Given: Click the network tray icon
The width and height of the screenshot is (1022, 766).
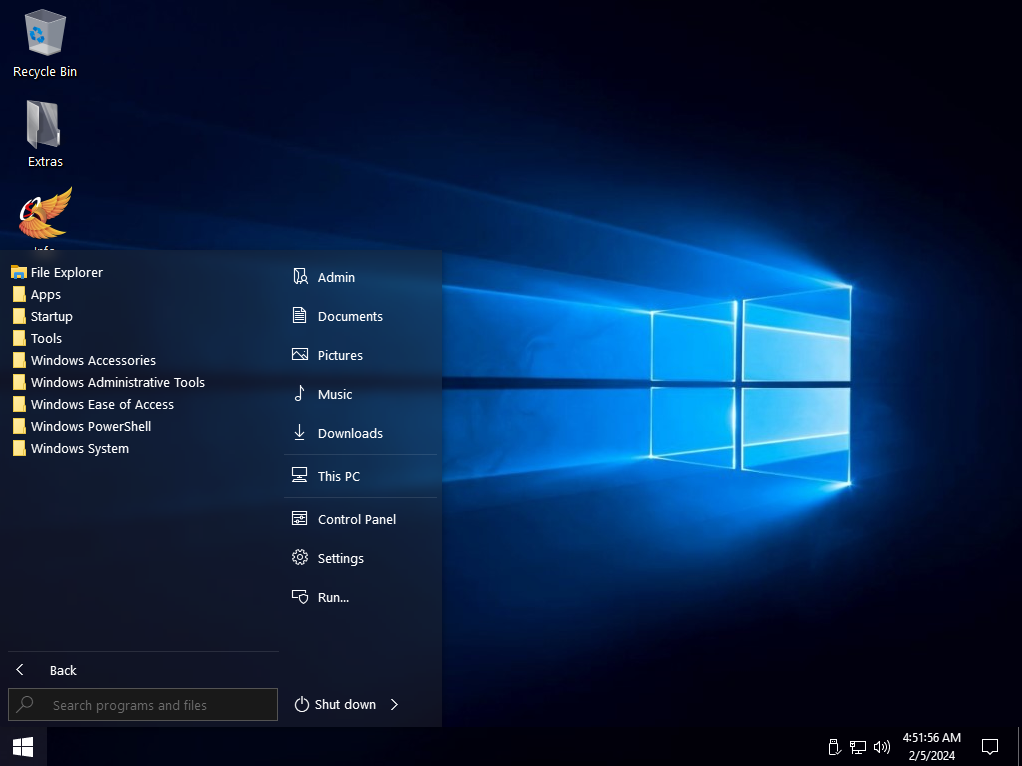Looking at the screenshot, I should tap(858, 746).
